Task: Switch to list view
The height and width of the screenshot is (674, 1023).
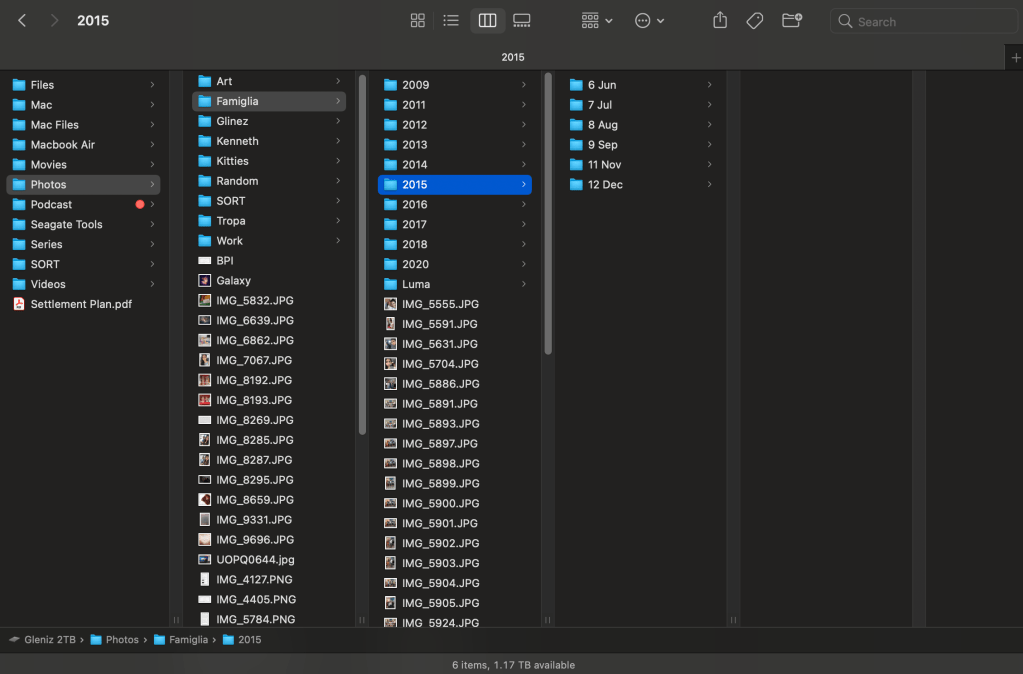Action: [x=451, y=21]
